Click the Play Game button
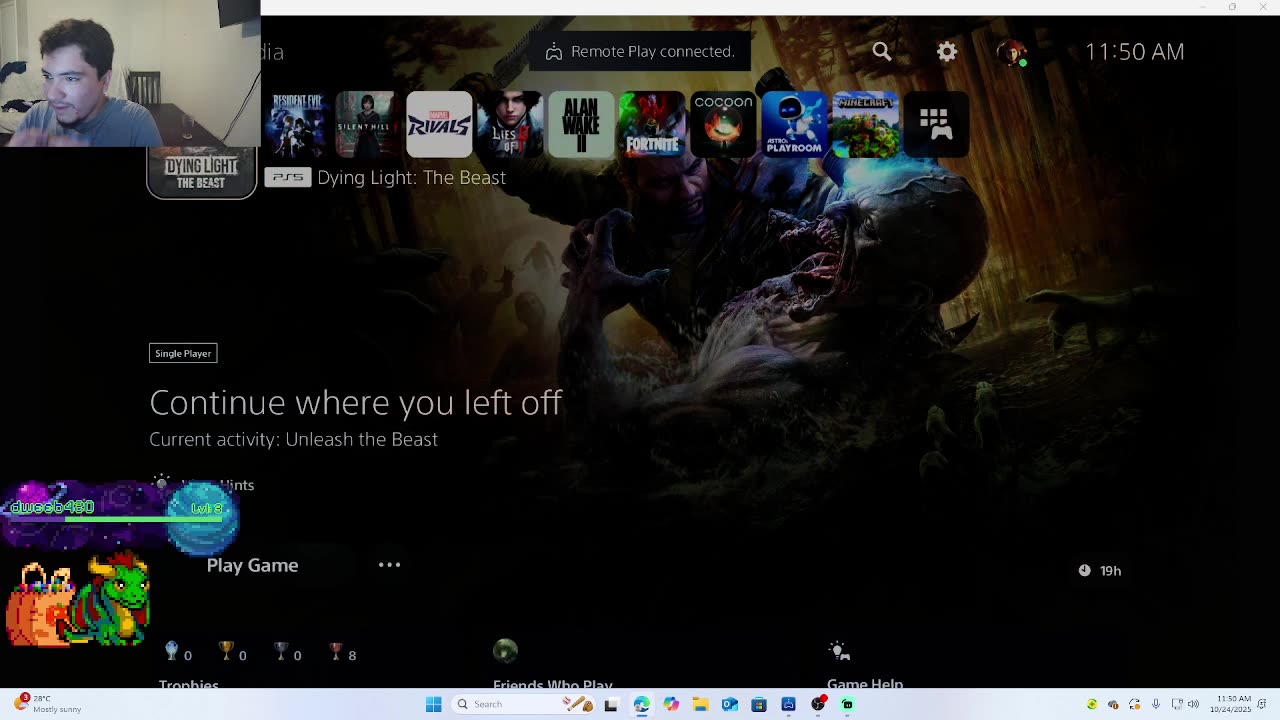 252,565
